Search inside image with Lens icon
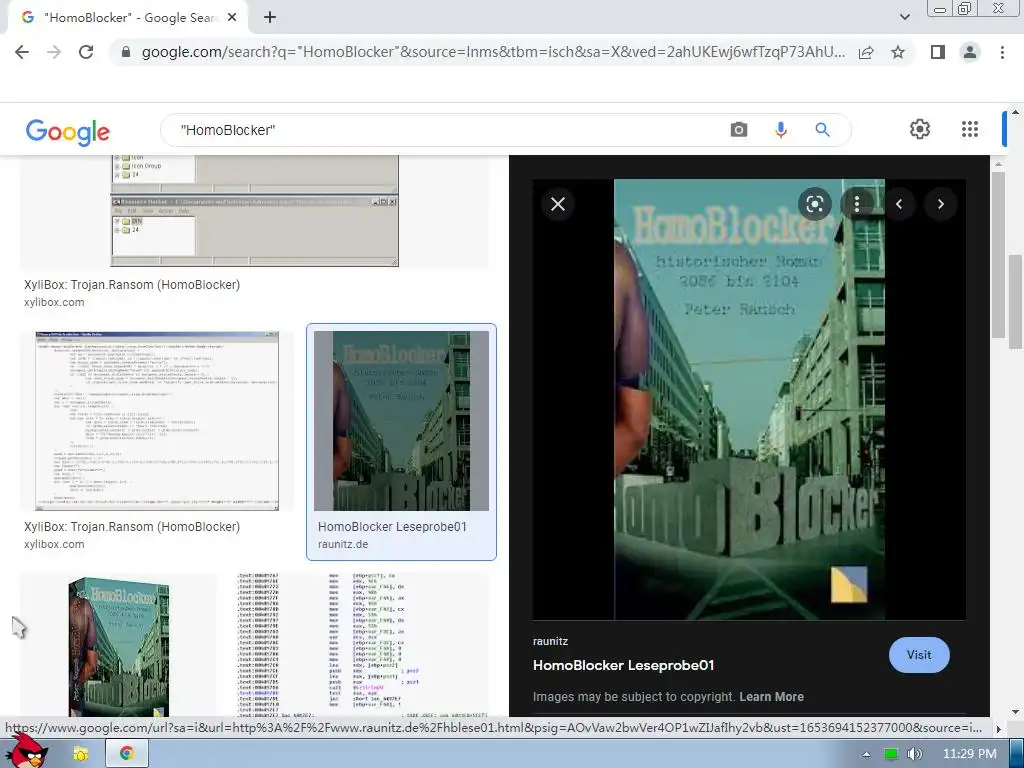1024x768 pixels. click(814, 204)
